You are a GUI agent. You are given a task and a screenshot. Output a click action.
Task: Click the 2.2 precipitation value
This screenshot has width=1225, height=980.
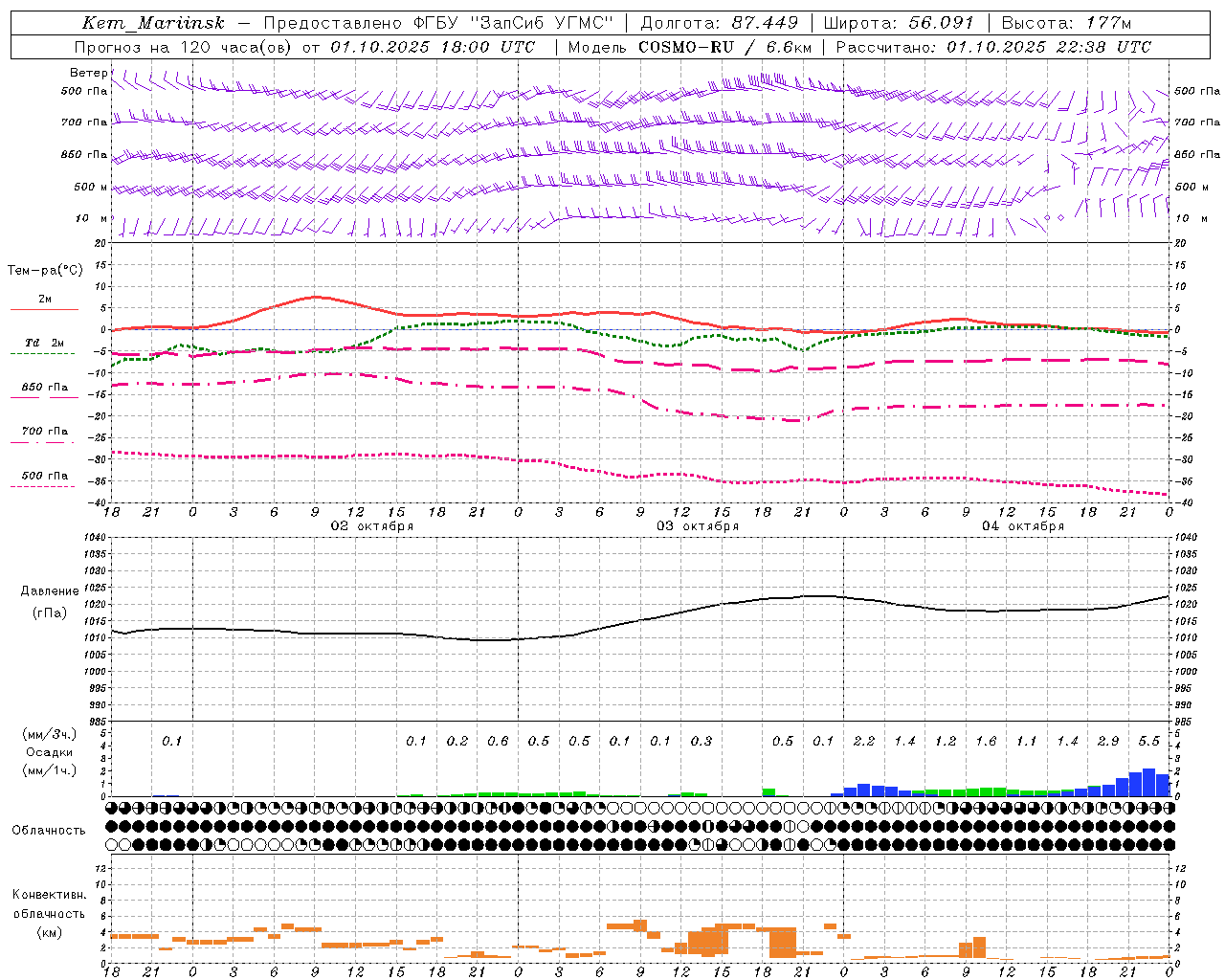coord(864,741)
